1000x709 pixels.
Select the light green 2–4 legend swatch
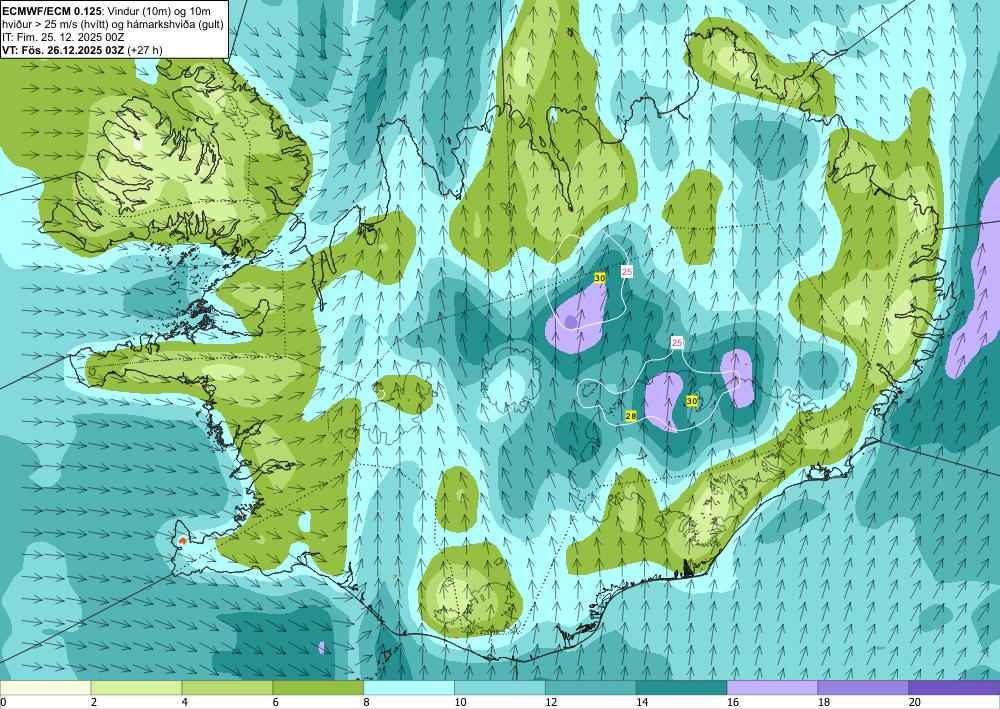point(136,687)
